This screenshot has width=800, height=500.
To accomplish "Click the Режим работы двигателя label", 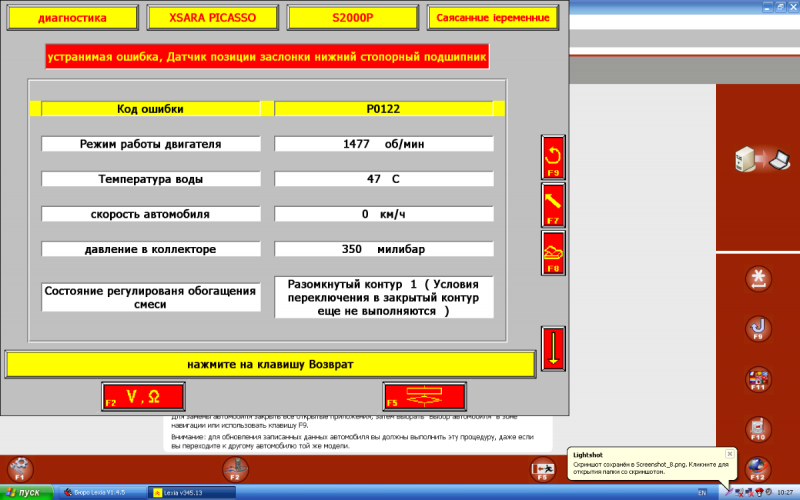I will (151, 144).
